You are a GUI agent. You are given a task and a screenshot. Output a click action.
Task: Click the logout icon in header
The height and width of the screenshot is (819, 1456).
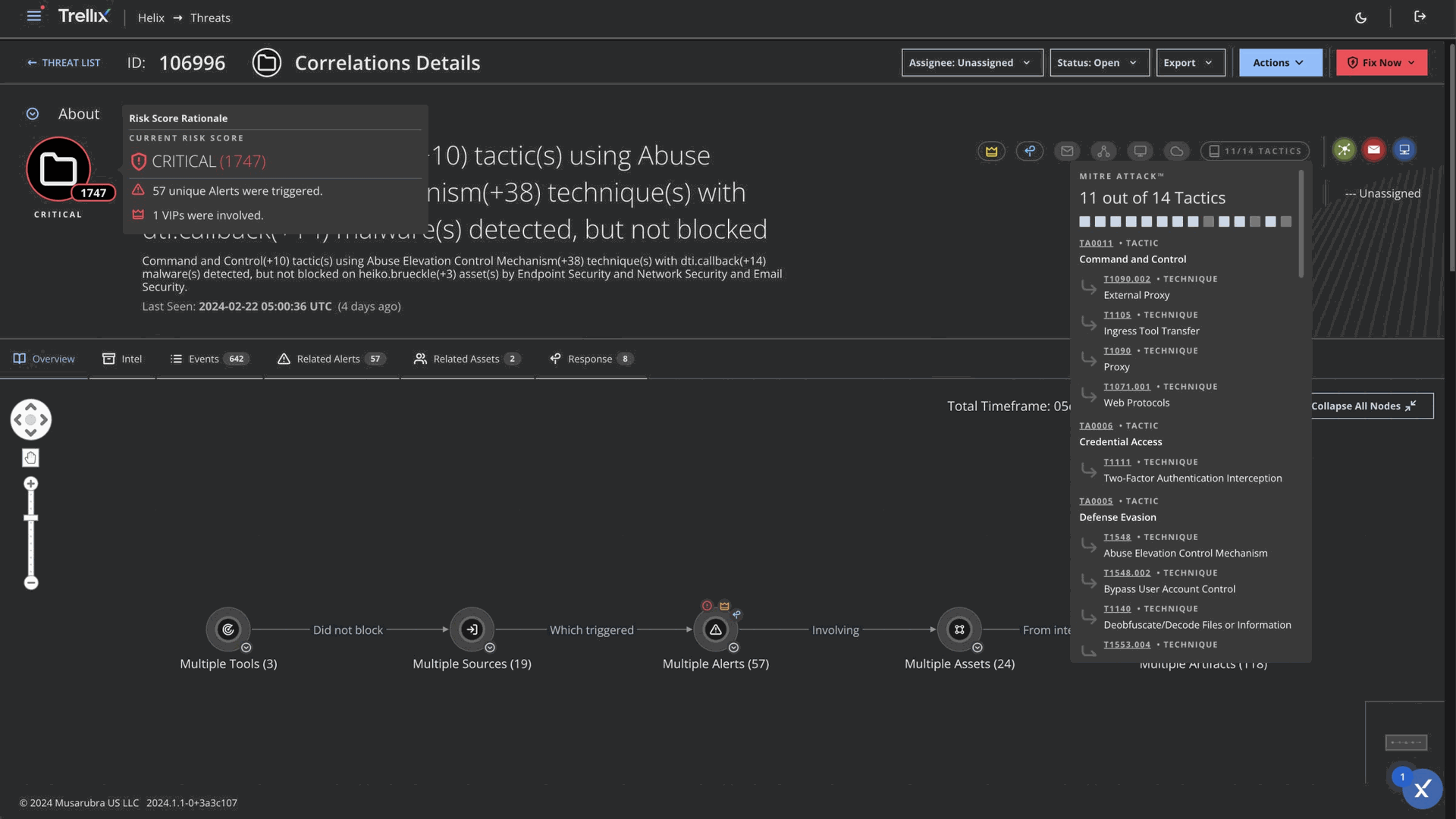[x=1420, y=17]
